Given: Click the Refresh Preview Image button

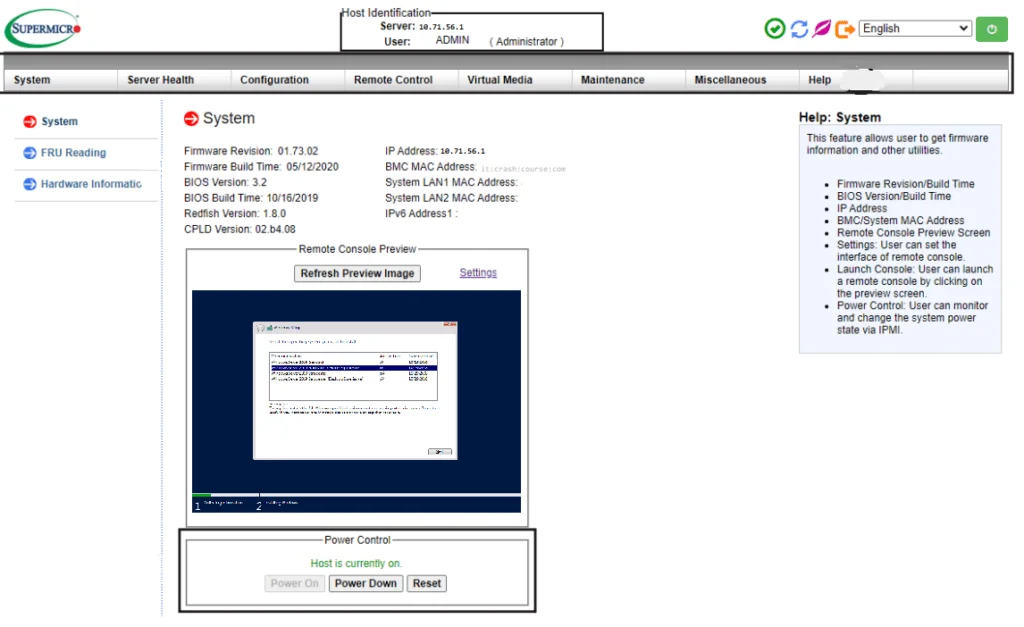Looking at the screenshot, I should pyautogui.click(x=357, y=274).
